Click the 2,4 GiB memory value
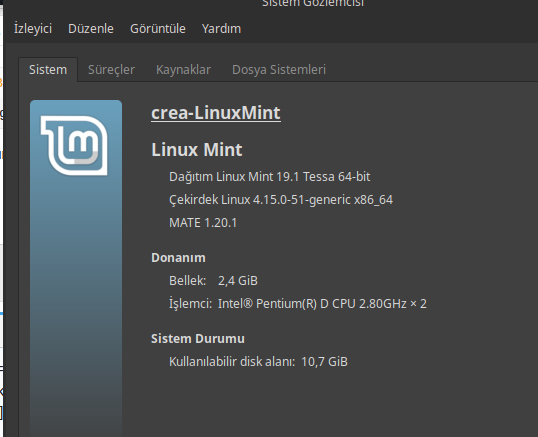Screen dimensions: 538x437 point(238,281)
